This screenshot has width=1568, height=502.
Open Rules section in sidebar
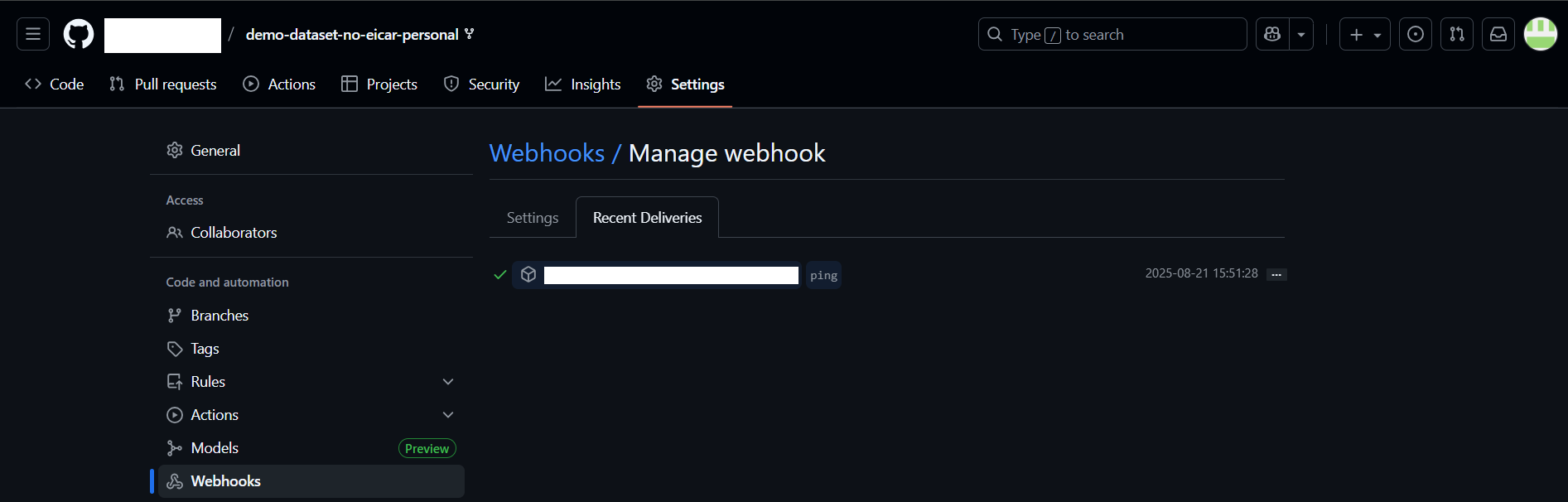pos(311,382)
